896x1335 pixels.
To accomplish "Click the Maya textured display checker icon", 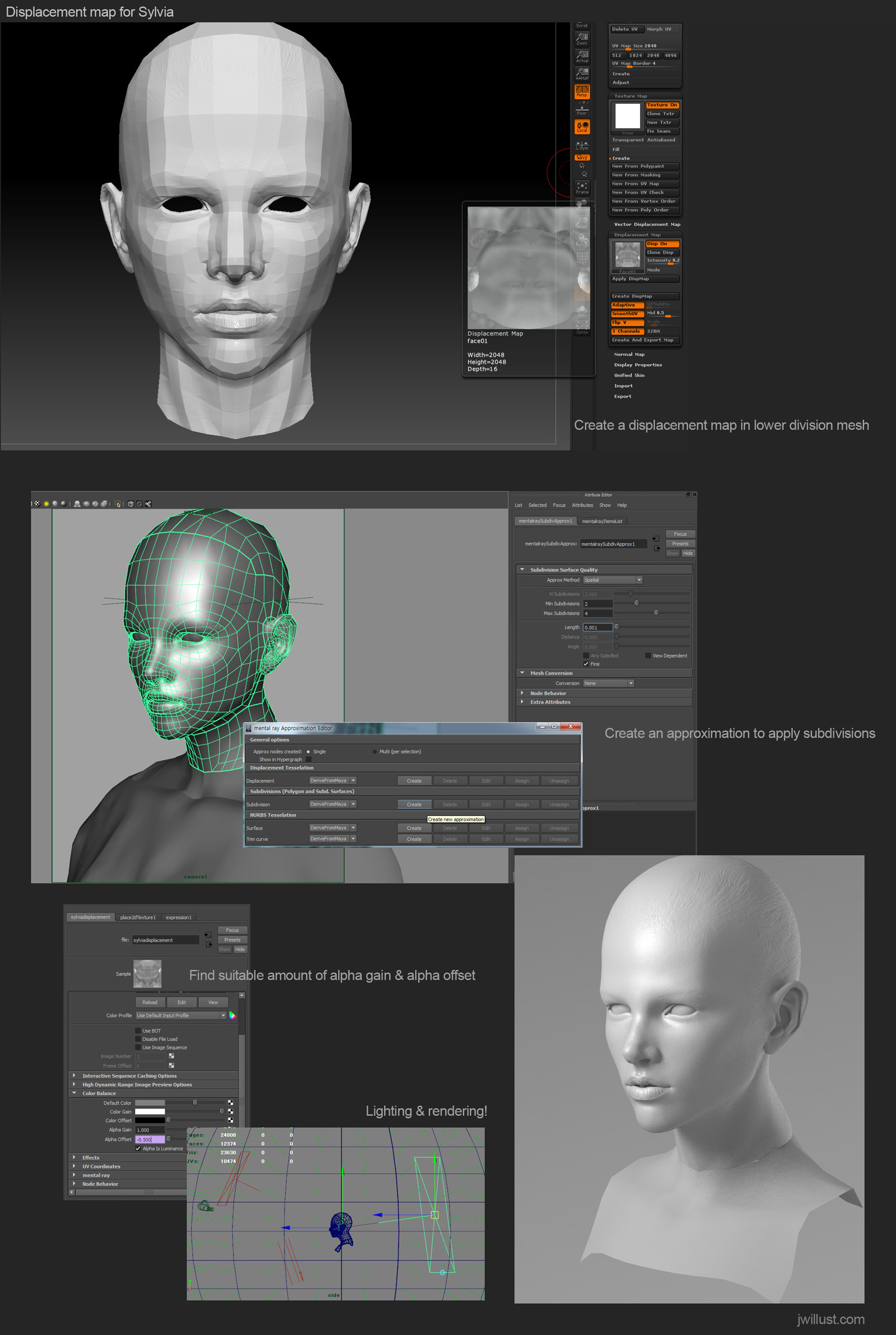I will (x=37, y=504).
